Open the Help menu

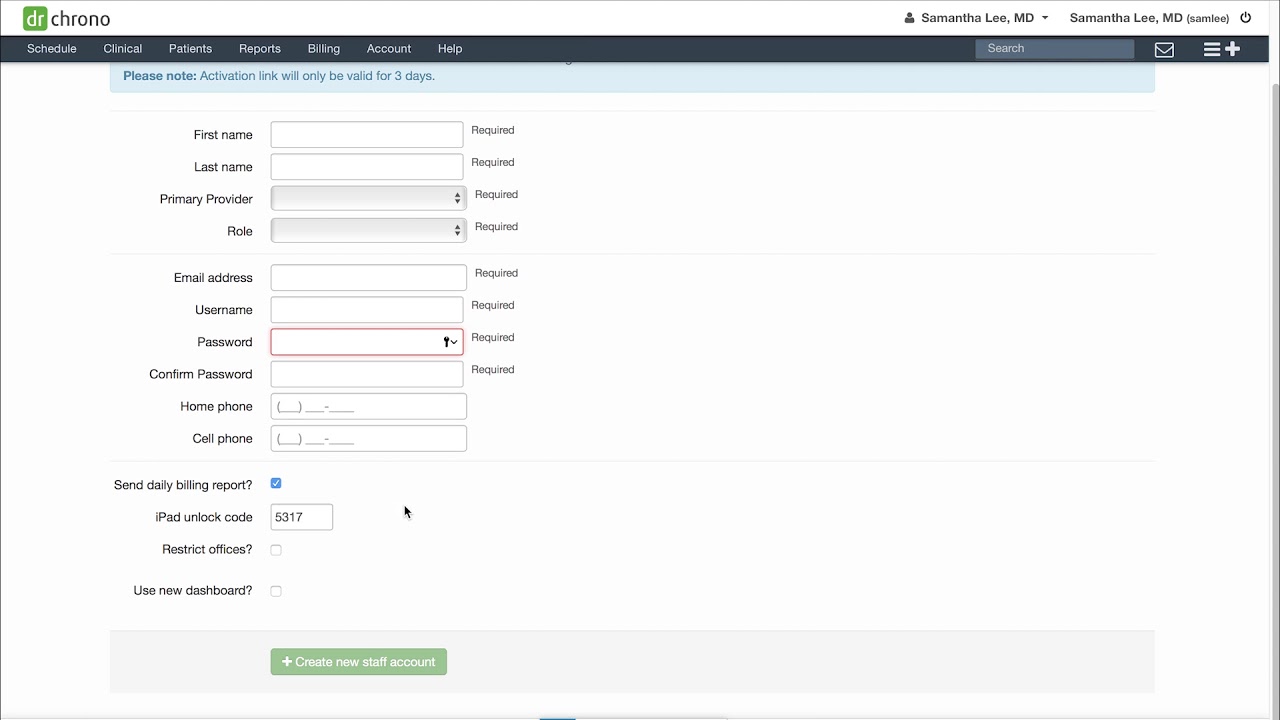[450, 49]
